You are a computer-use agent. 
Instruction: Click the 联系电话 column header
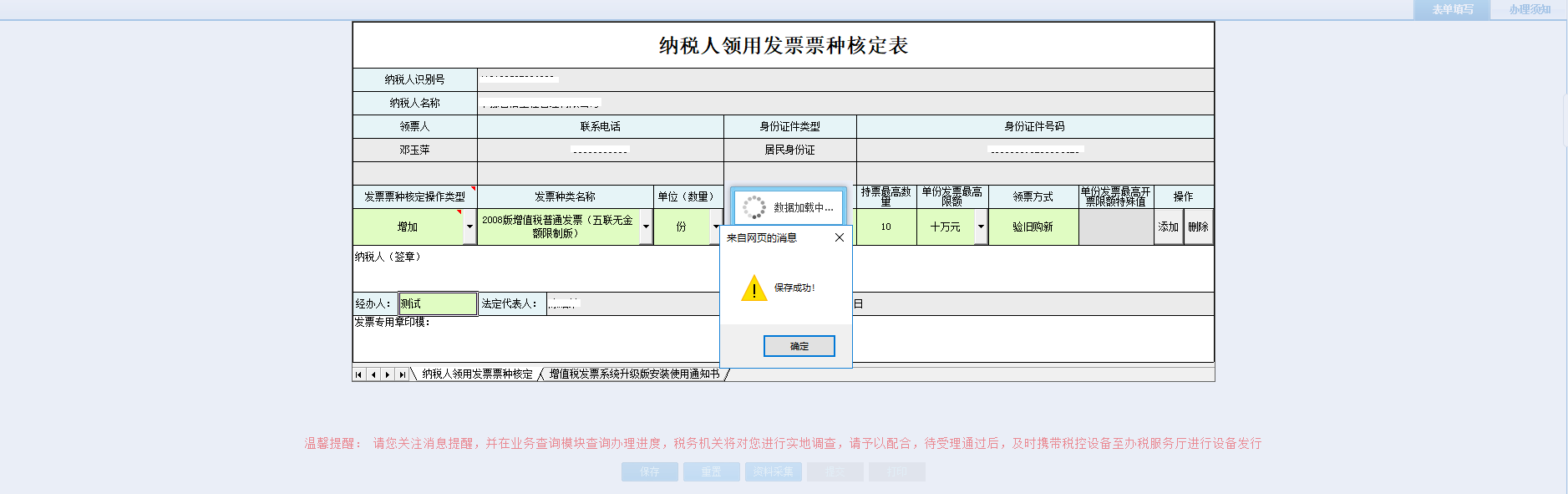(601, 126)
